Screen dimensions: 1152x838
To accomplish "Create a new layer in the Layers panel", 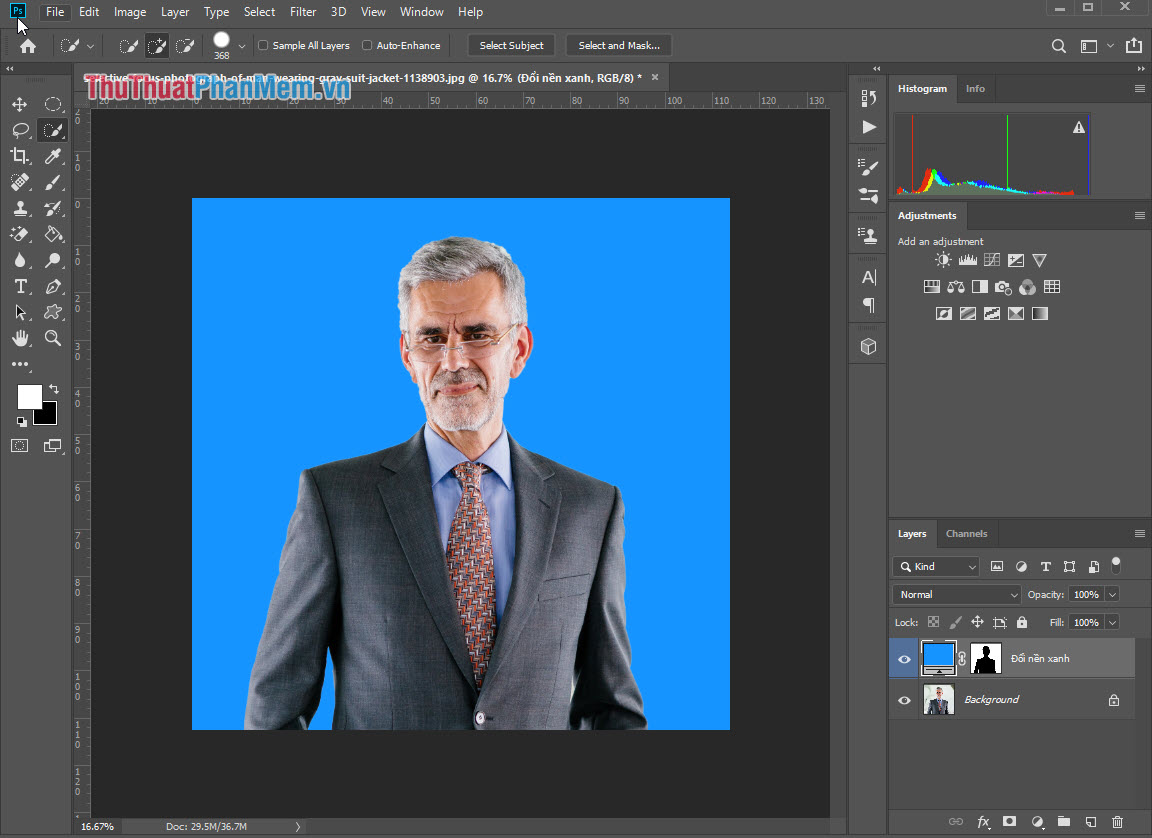I will point(1091,822).
